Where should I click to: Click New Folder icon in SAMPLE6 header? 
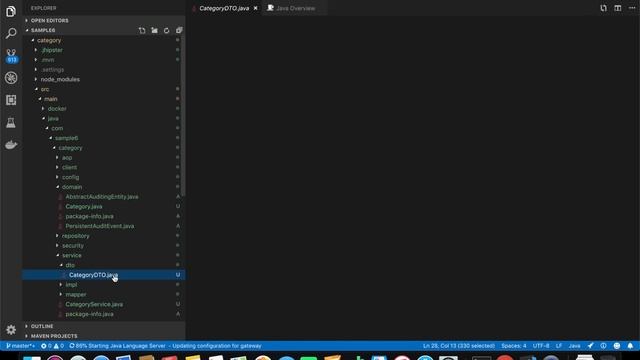[154, 30]
